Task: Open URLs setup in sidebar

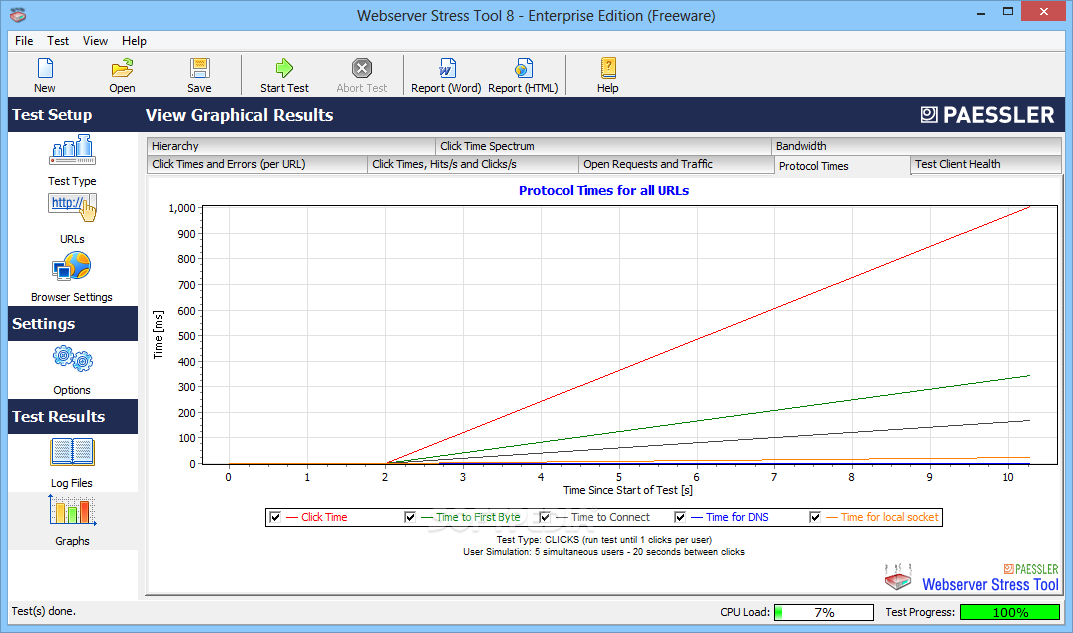Action: 72,218
